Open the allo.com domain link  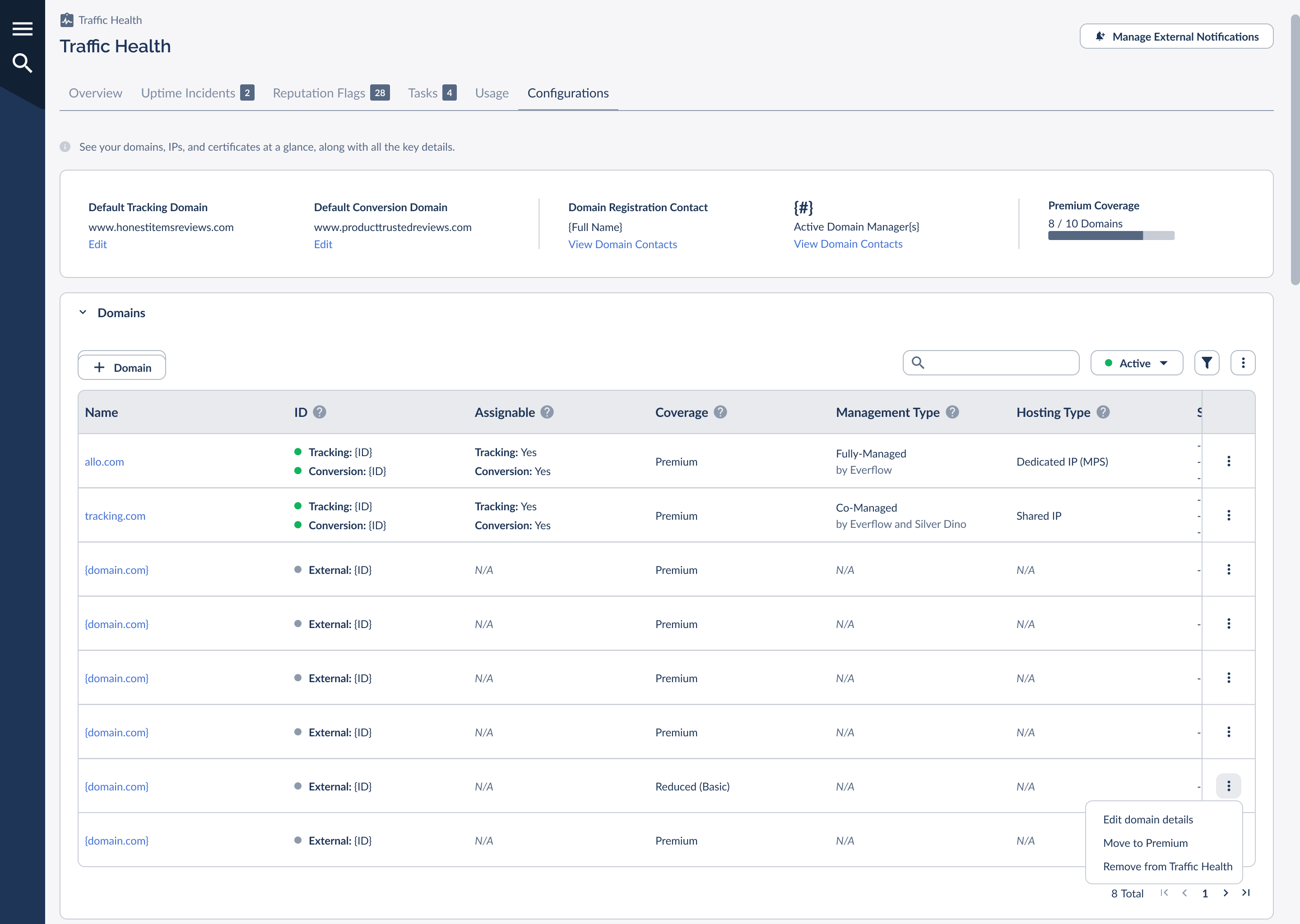tap(104, 462)
